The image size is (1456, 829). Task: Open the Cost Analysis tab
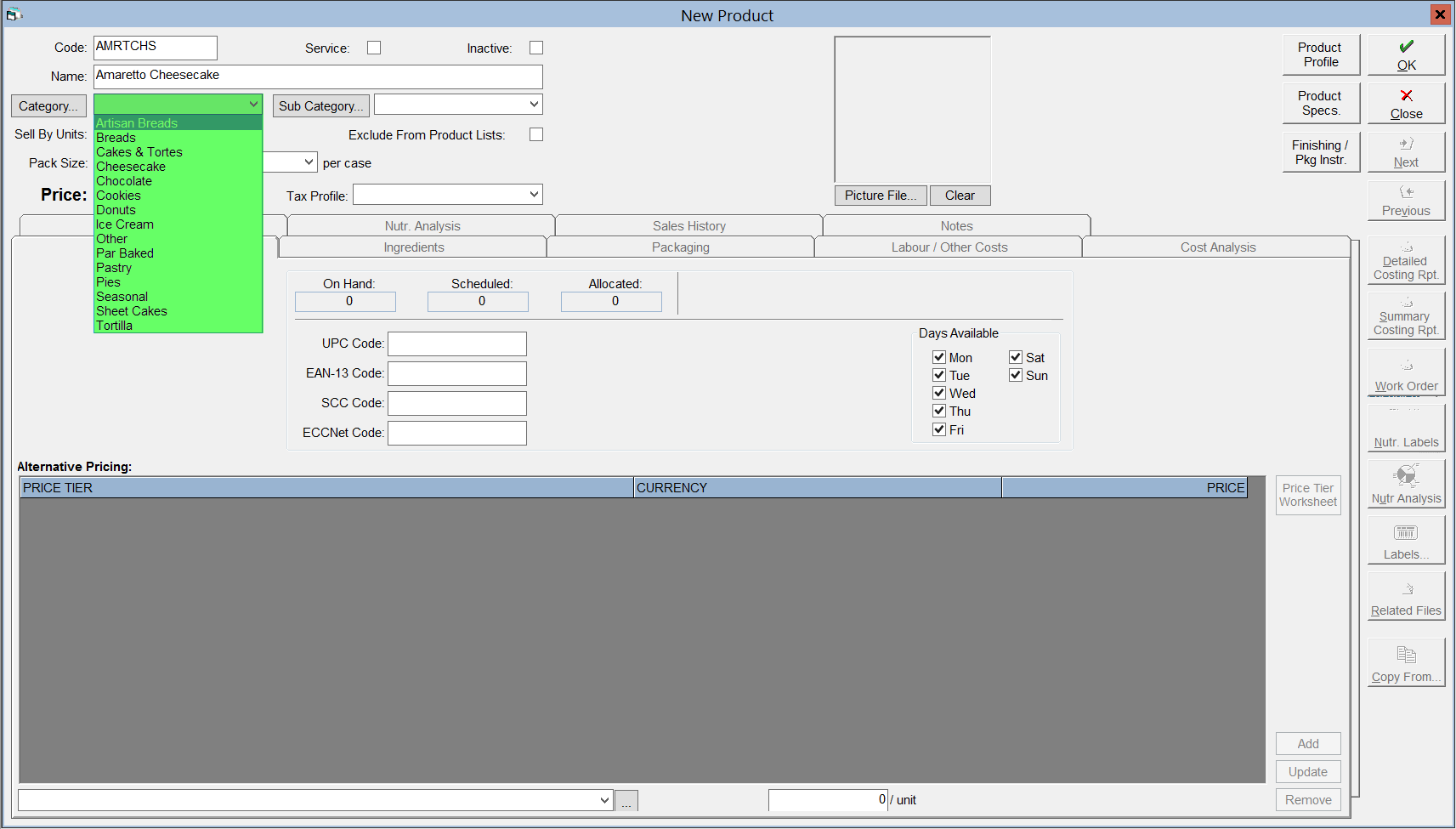pos(1217,247)
